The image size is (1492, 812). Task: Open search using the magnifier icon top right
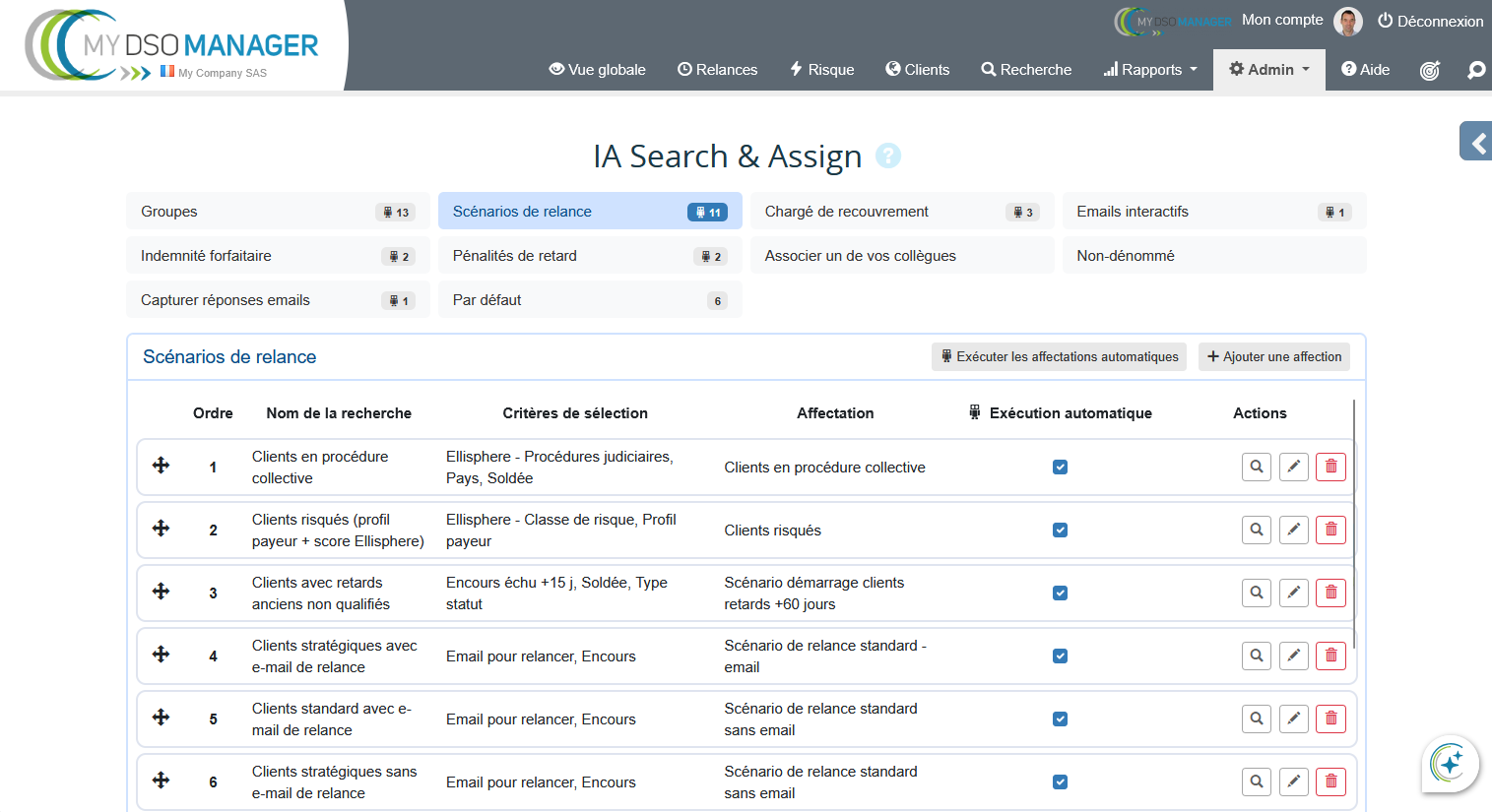click(x=1475, y=70)
